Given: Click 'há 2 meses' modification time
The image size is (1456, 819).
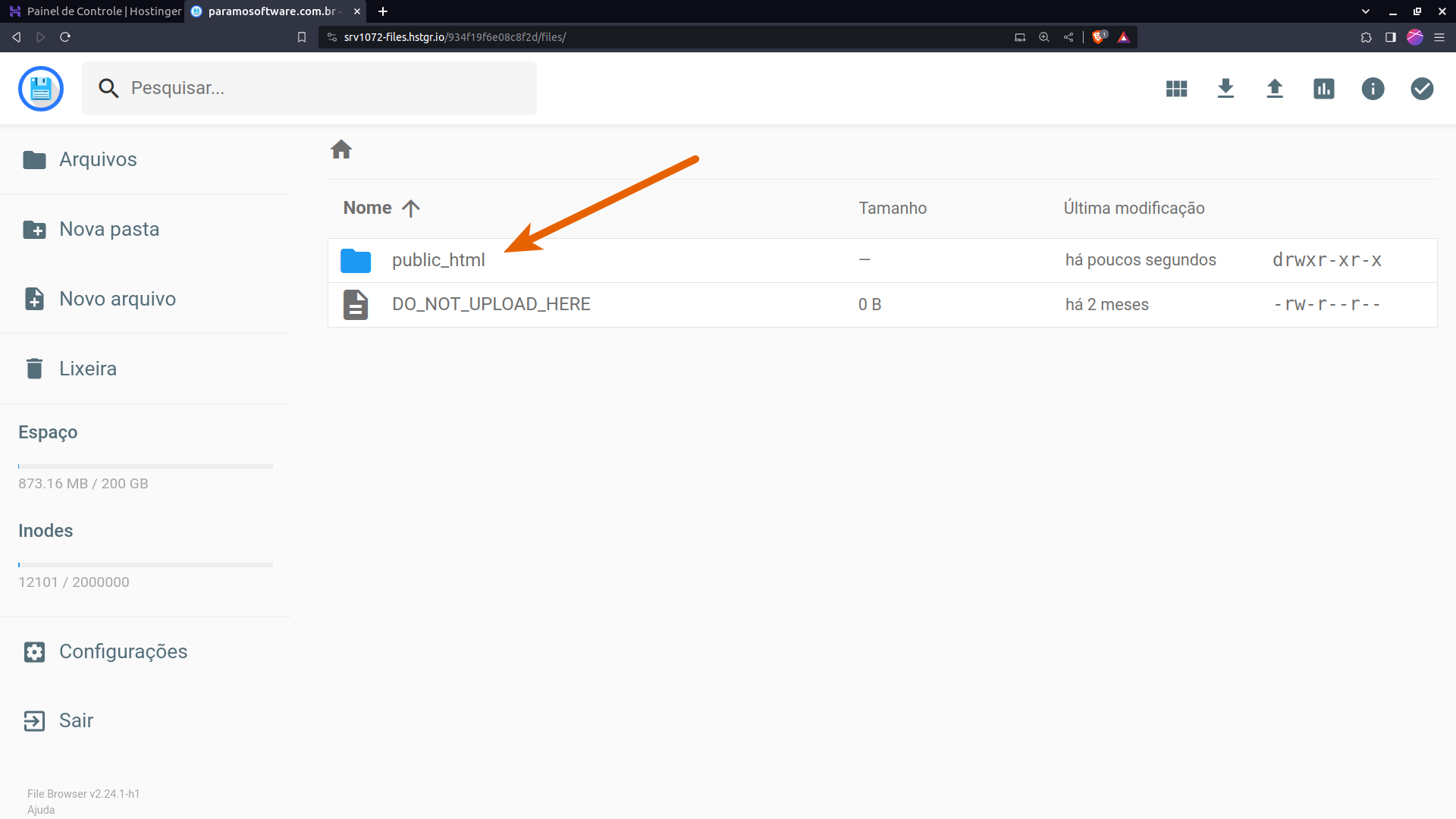Looking at the screenshot, I should [x=1107, y=305].
